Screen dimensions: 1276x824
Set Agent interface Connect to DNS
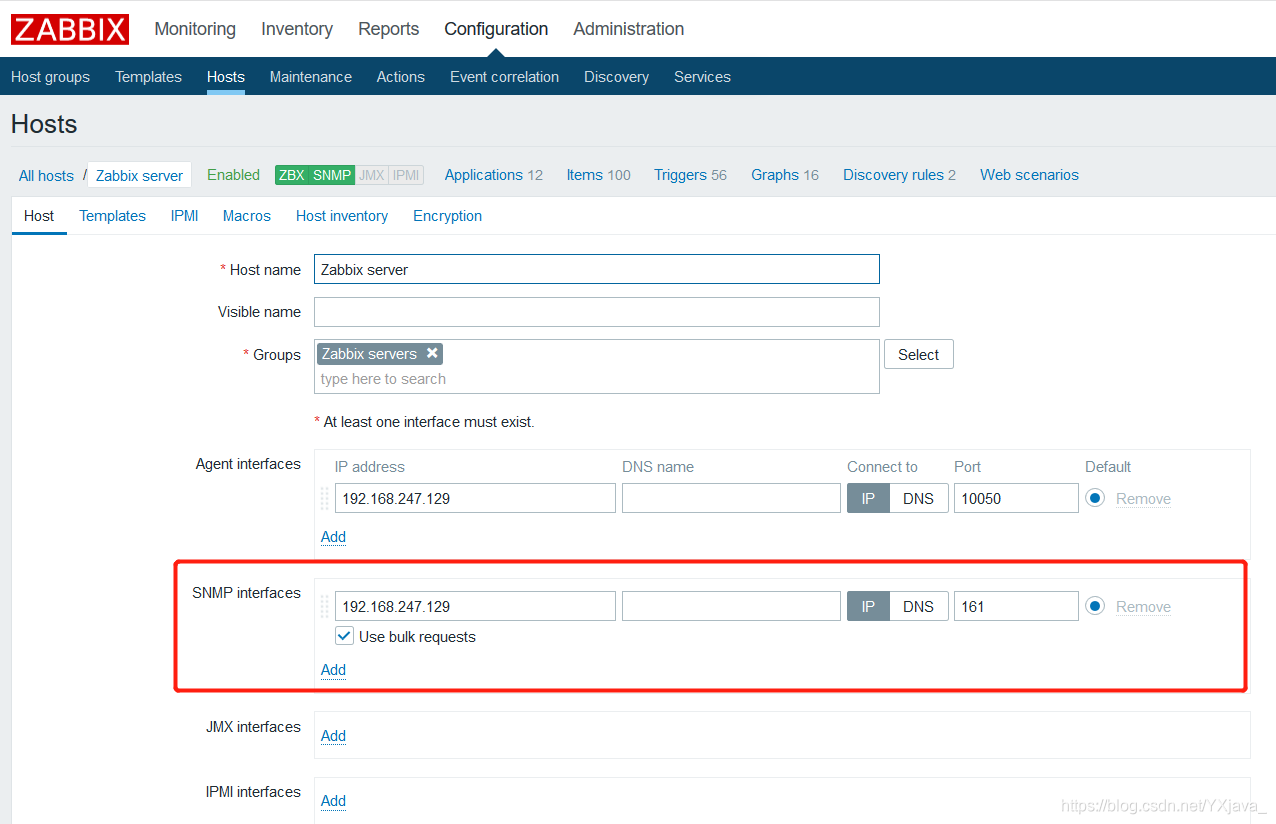(919, 499)
